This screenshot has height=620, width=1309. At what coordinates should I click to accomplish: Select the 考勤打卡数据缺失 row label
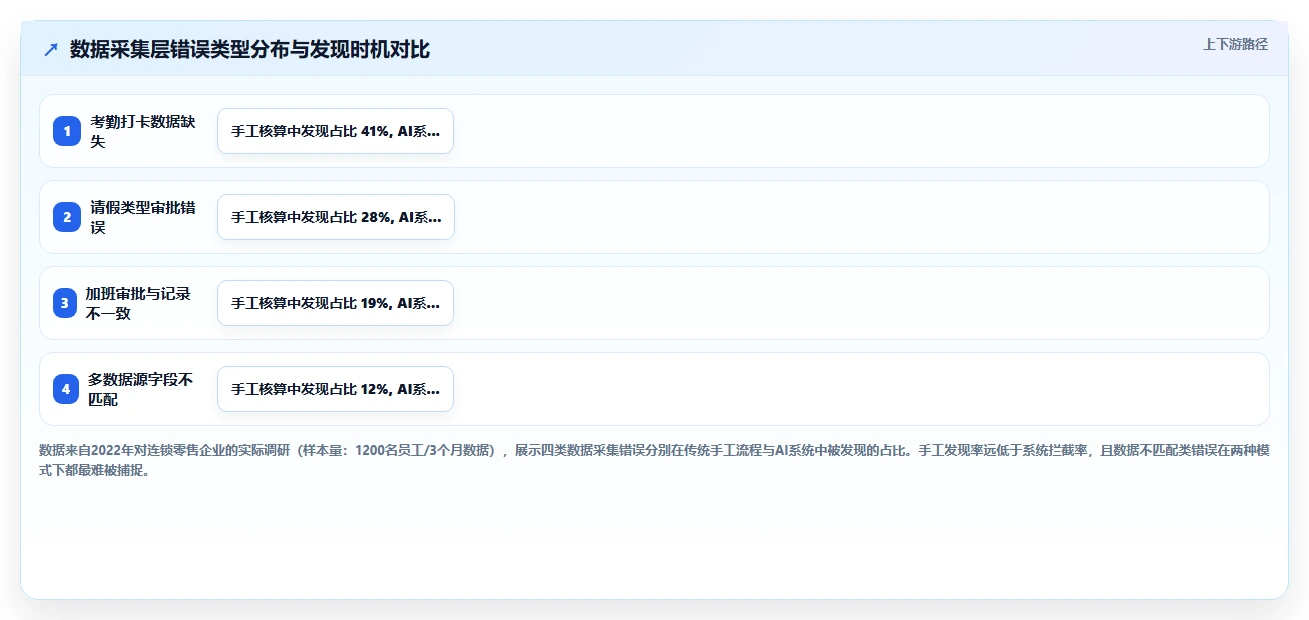(143, 131)
